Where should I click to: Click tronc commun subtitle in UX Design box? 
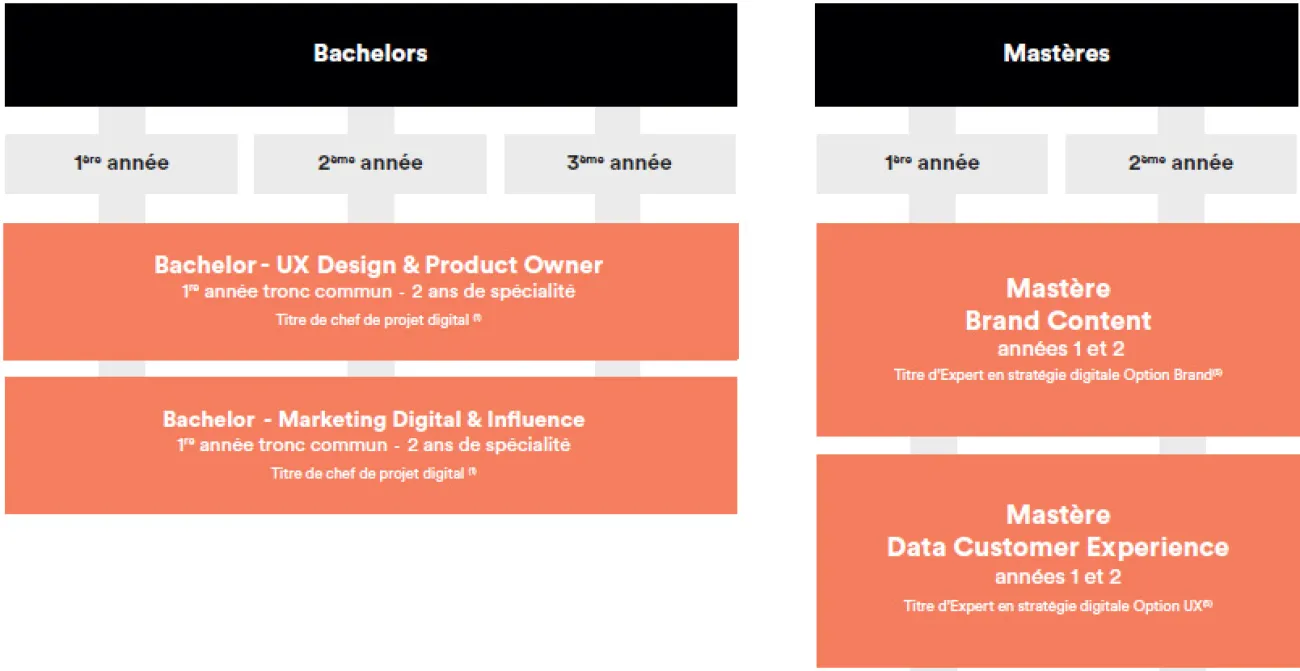379,293
